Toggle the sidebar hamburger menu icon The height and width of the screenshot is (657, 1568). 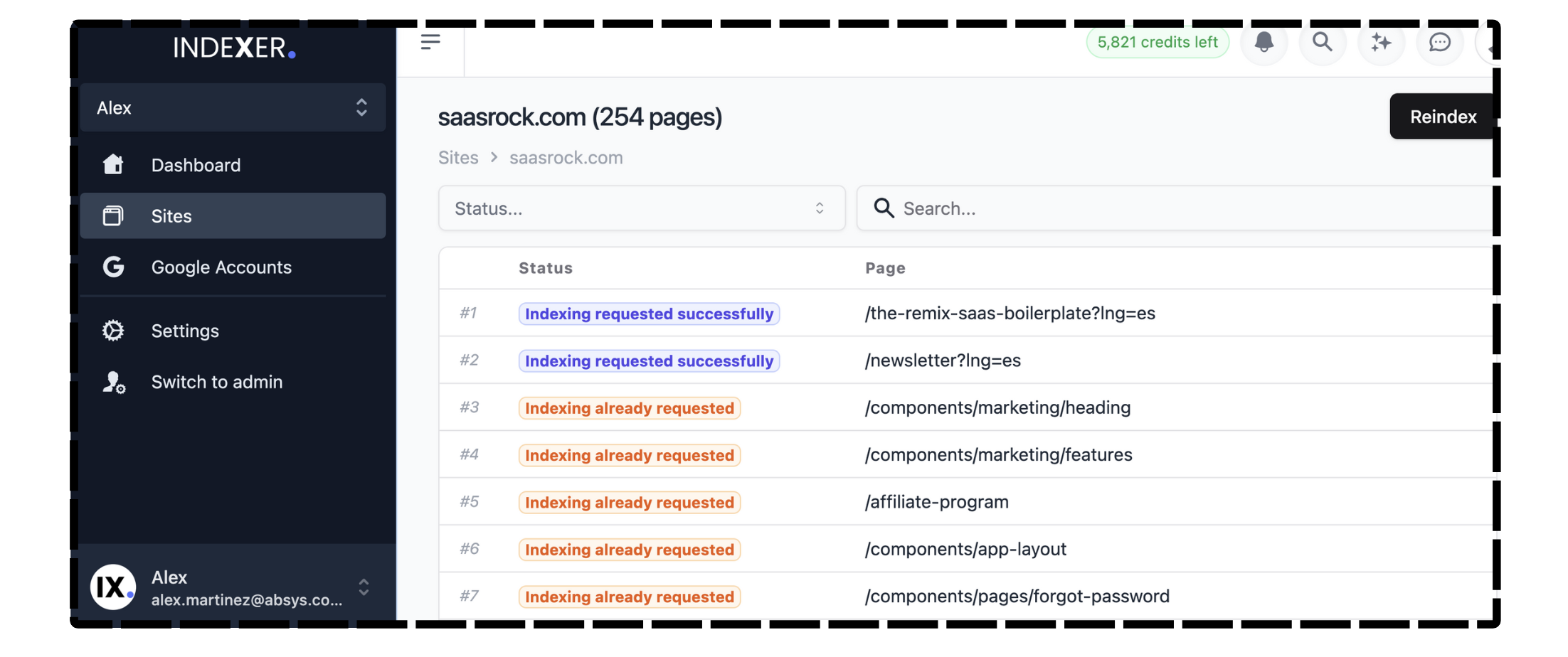click(x=430, y=42)
